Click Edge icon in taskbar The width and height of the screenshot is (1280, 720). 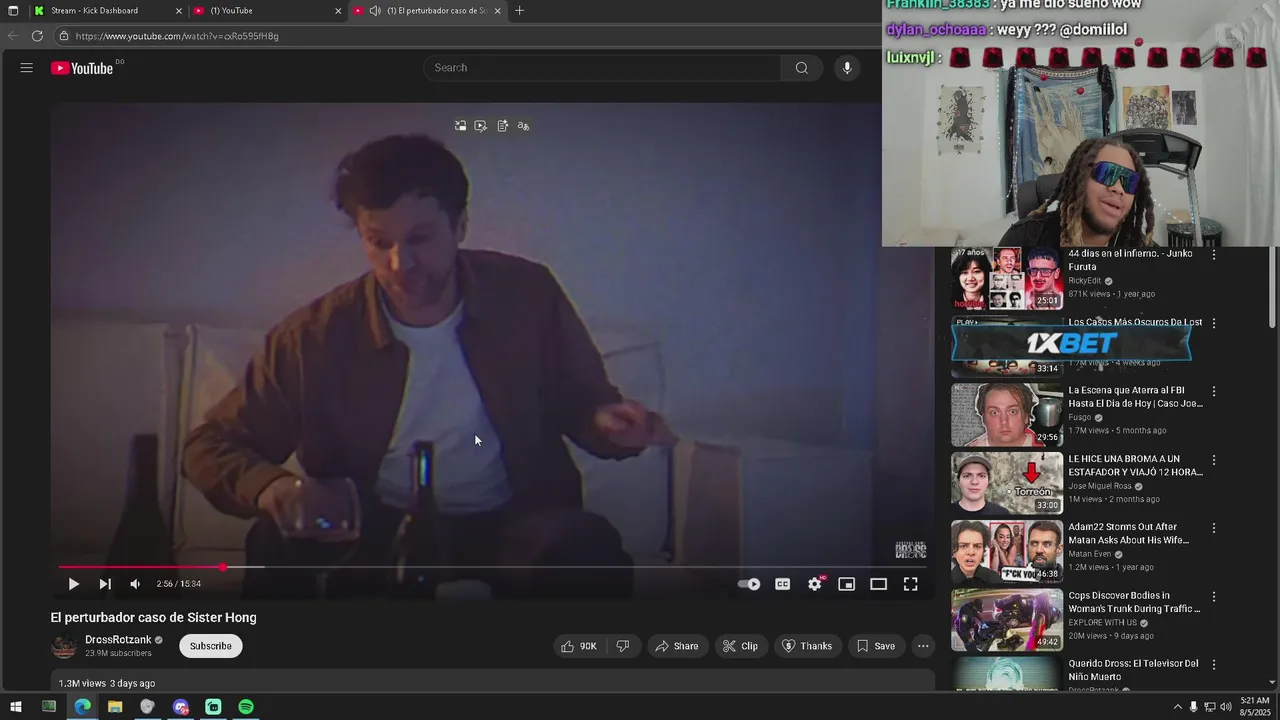(82, 707)
